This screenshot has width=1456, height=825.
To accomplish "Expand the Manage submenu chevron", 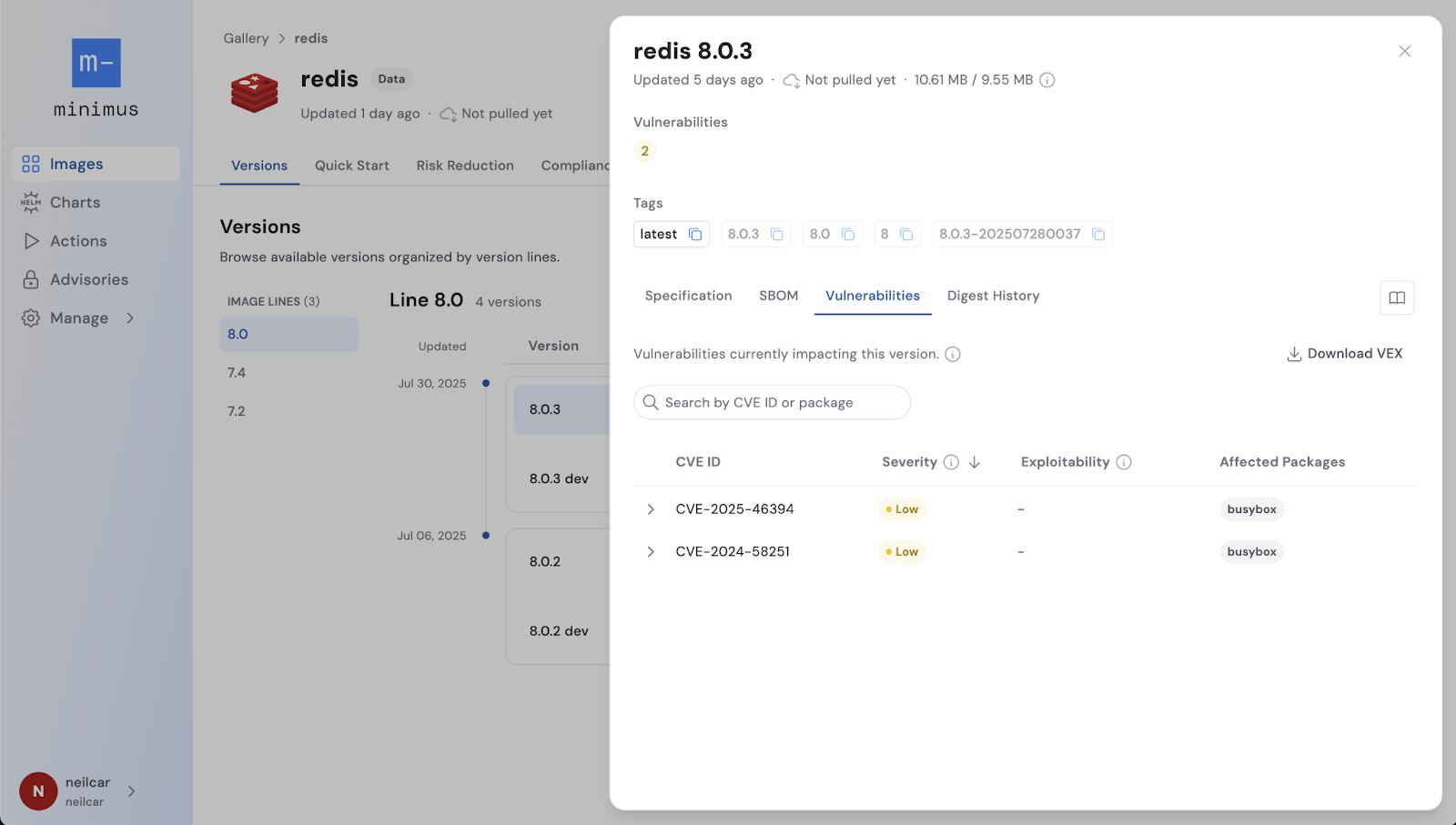I will click(130, 318).
